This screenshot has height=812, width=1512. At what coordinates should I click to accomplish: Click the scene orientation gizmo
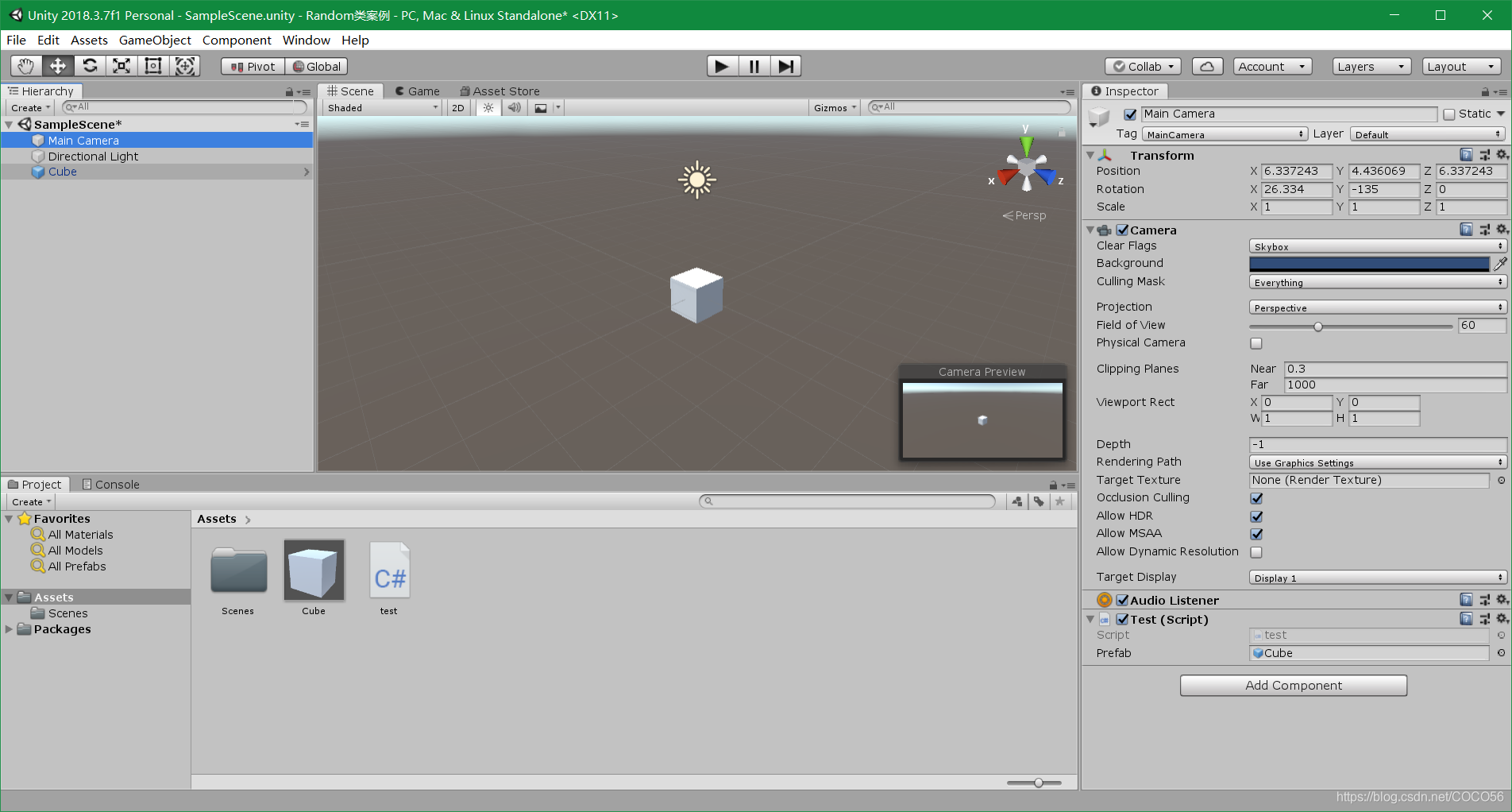click(1027, 167)
